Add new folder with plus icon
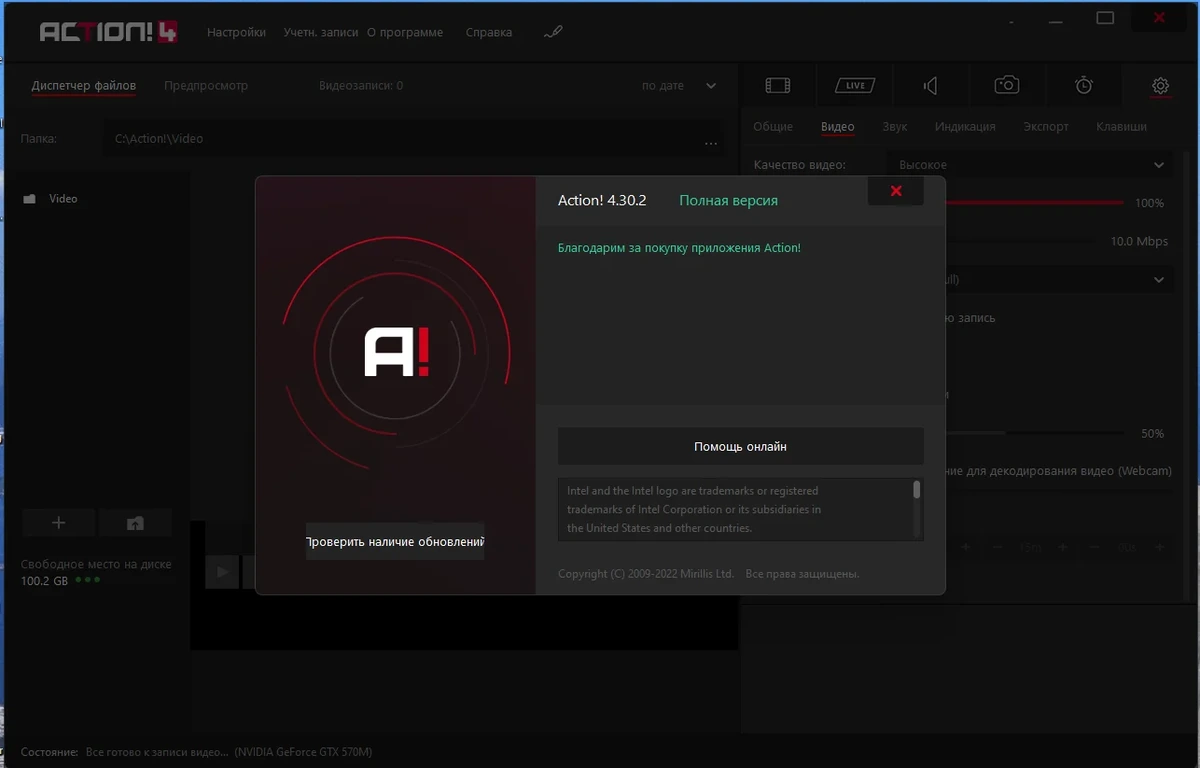The image size is (1200, 768). [58, 522]
